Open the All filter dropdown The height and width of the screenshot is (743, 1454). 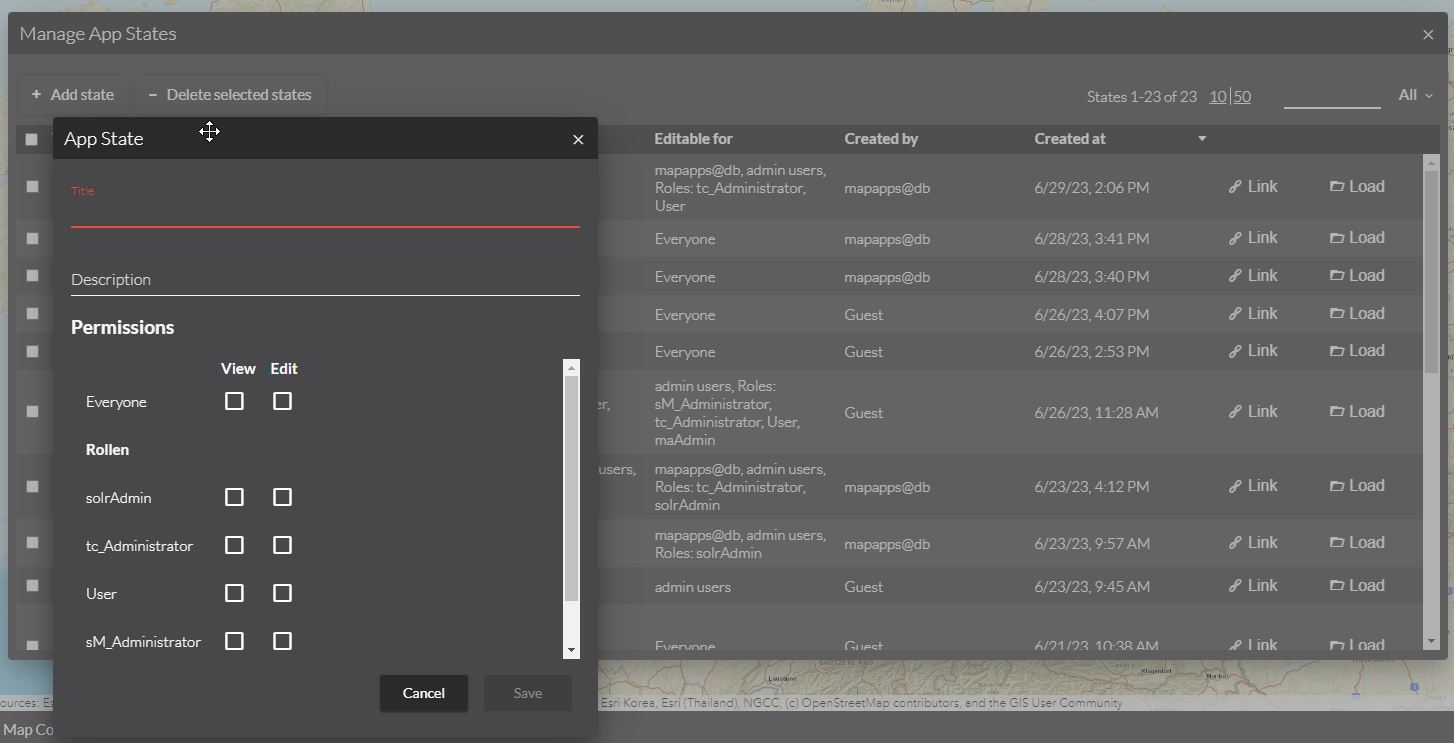coord(1415,95)
